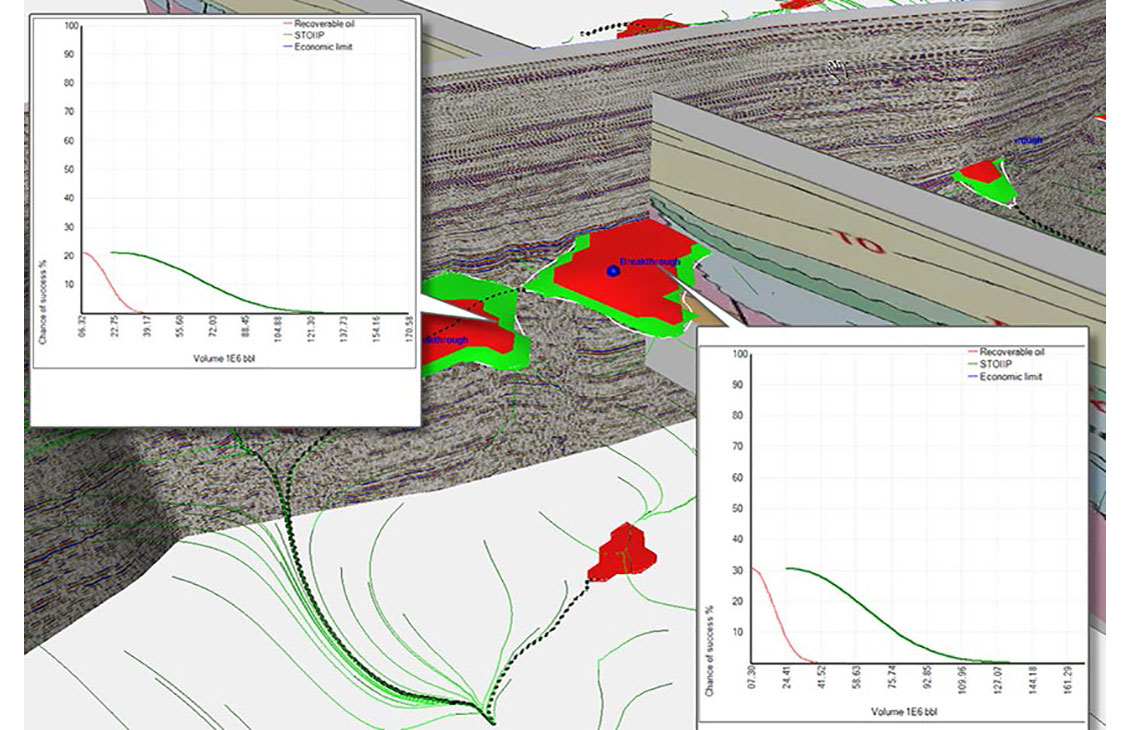This screenshot has height=730, width=1130.
Task: Click the 'Volume 1E6 bbl' axis title in the left chart
Action: pos(224,358)
